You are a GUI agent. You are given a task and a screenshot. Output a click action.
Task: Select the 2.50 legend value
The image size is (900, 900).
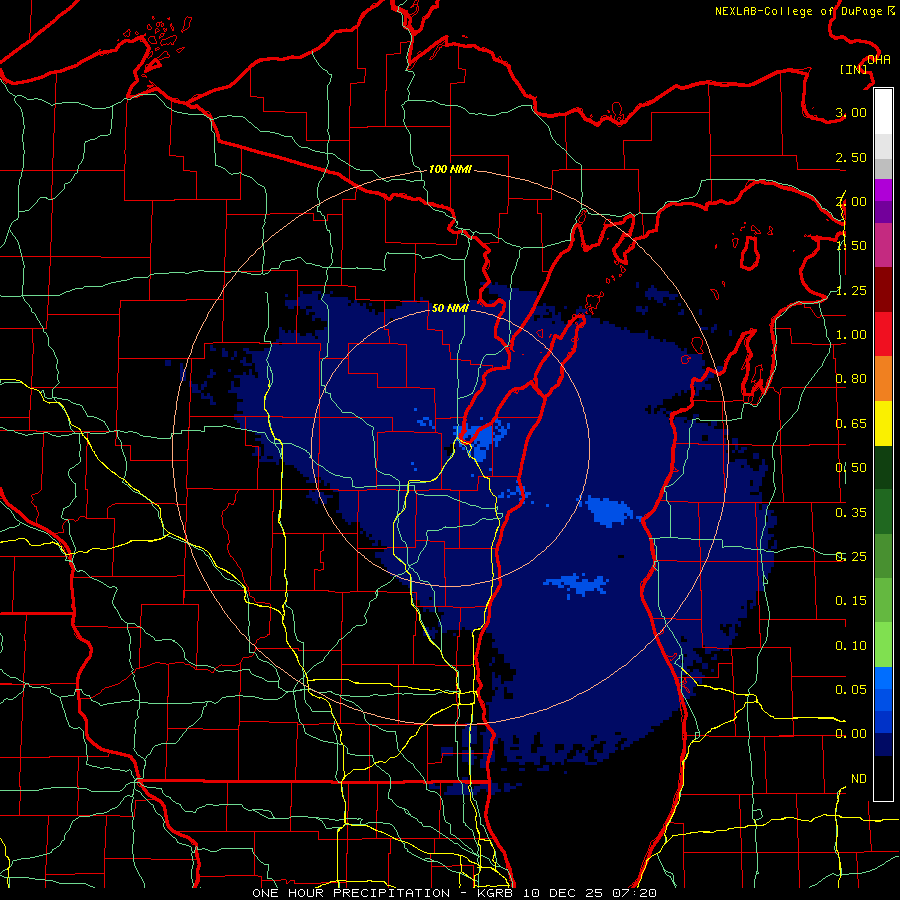point(851,157)
